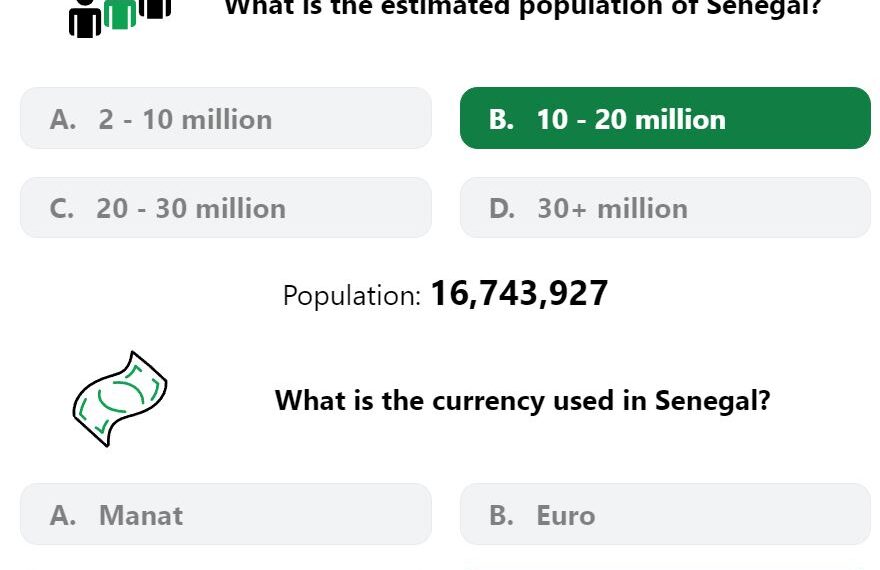Select Manat as Senegal's currency
This screenshot has height=570, width=880.
[226, 514]
